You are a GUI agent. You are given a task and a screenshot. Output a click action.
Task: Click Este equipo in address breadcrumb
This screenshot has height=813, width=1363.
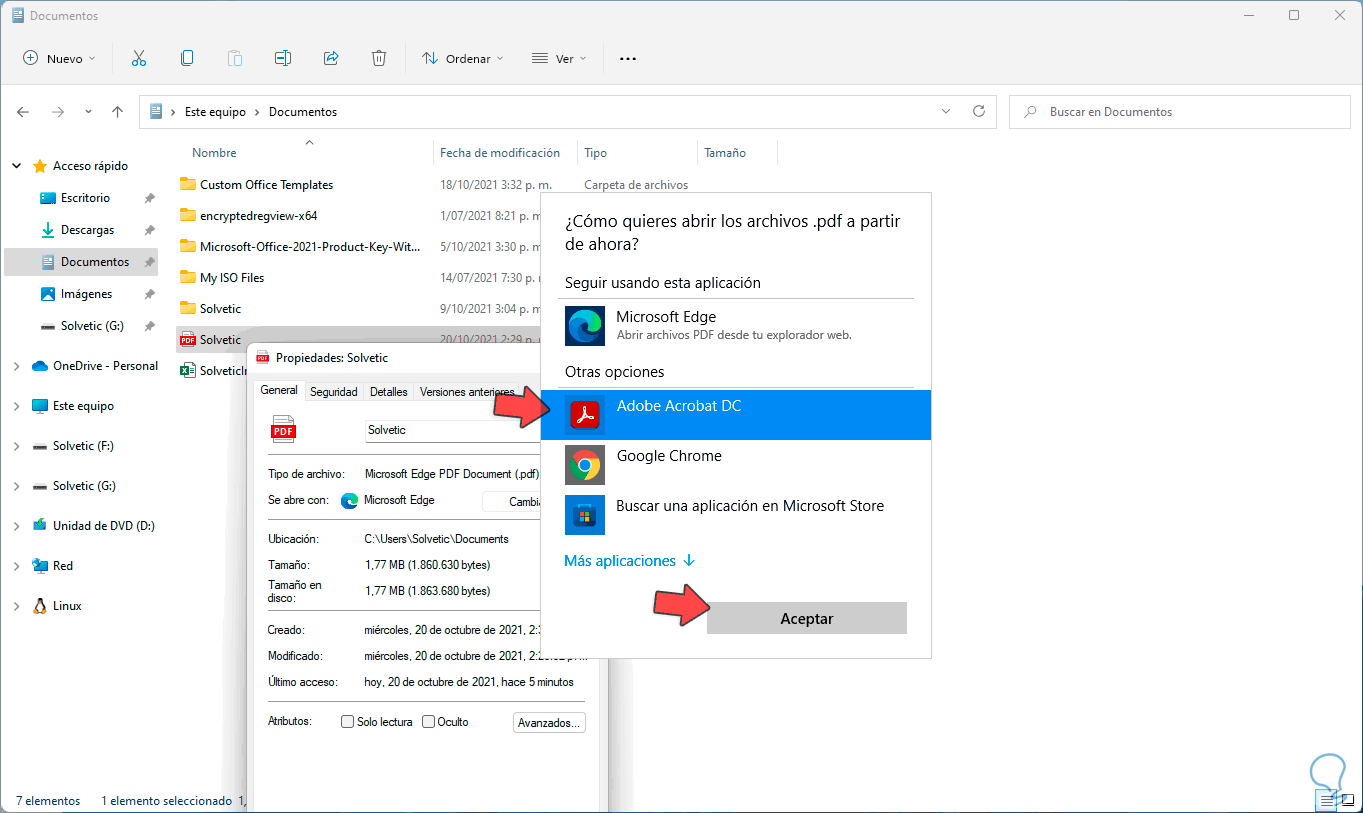215,112
